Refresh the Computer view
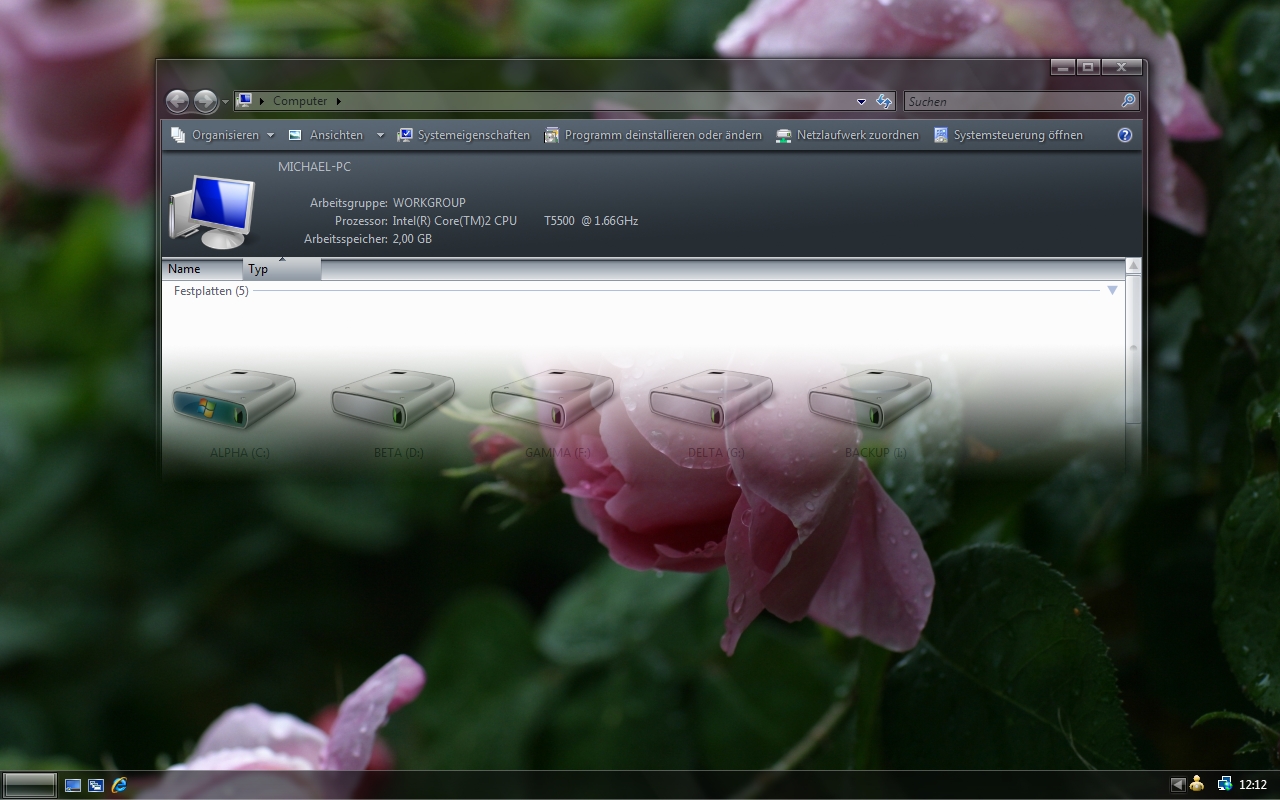This screenshot has height=800, width=1280. click(884, 101)
